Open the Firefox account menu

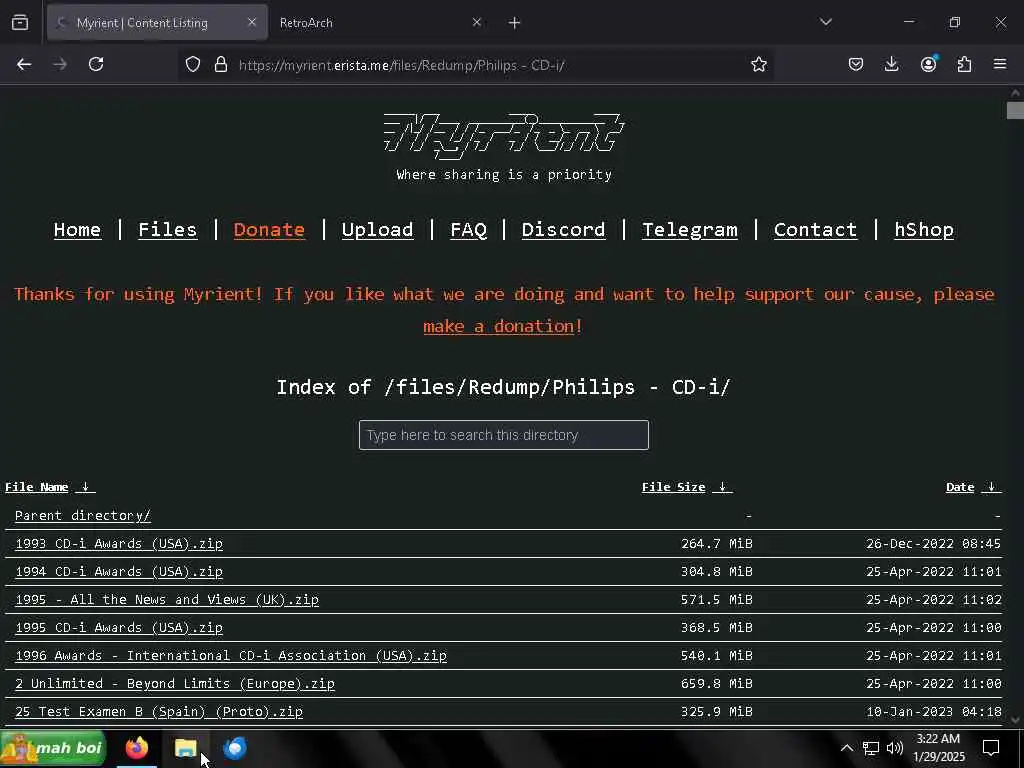[x=928, y=64]
